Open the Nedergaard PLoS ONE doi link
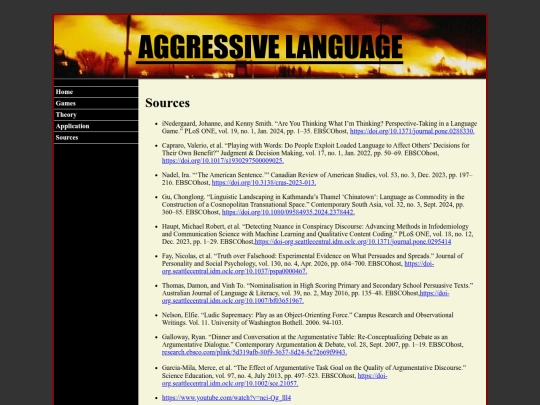Viewport: 540px width, 405px height. (412, 131)
